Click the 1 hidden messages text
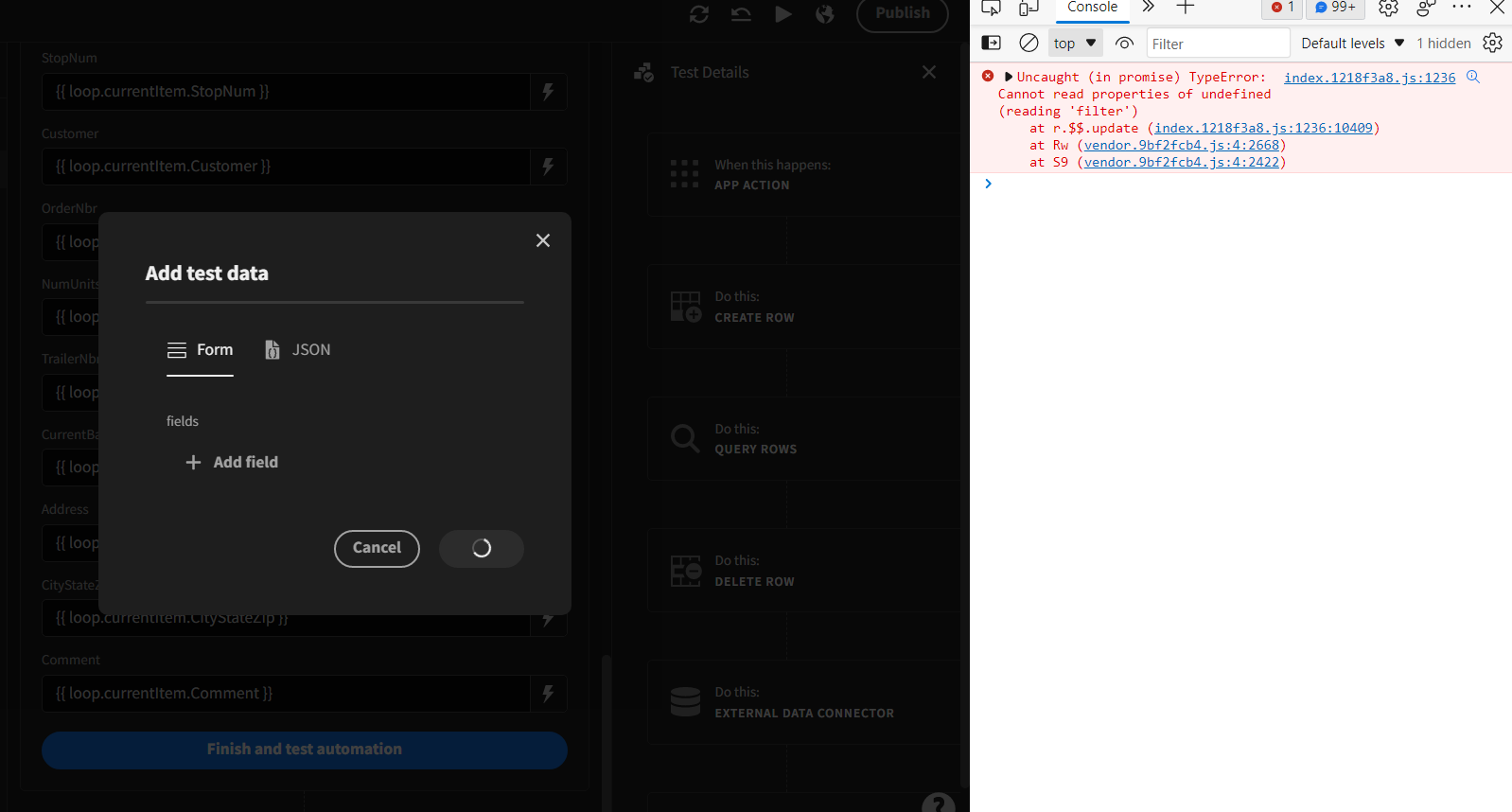The height and width of the screenshot is (812, 1512). pyautogui.click(x=1444, y=44)
